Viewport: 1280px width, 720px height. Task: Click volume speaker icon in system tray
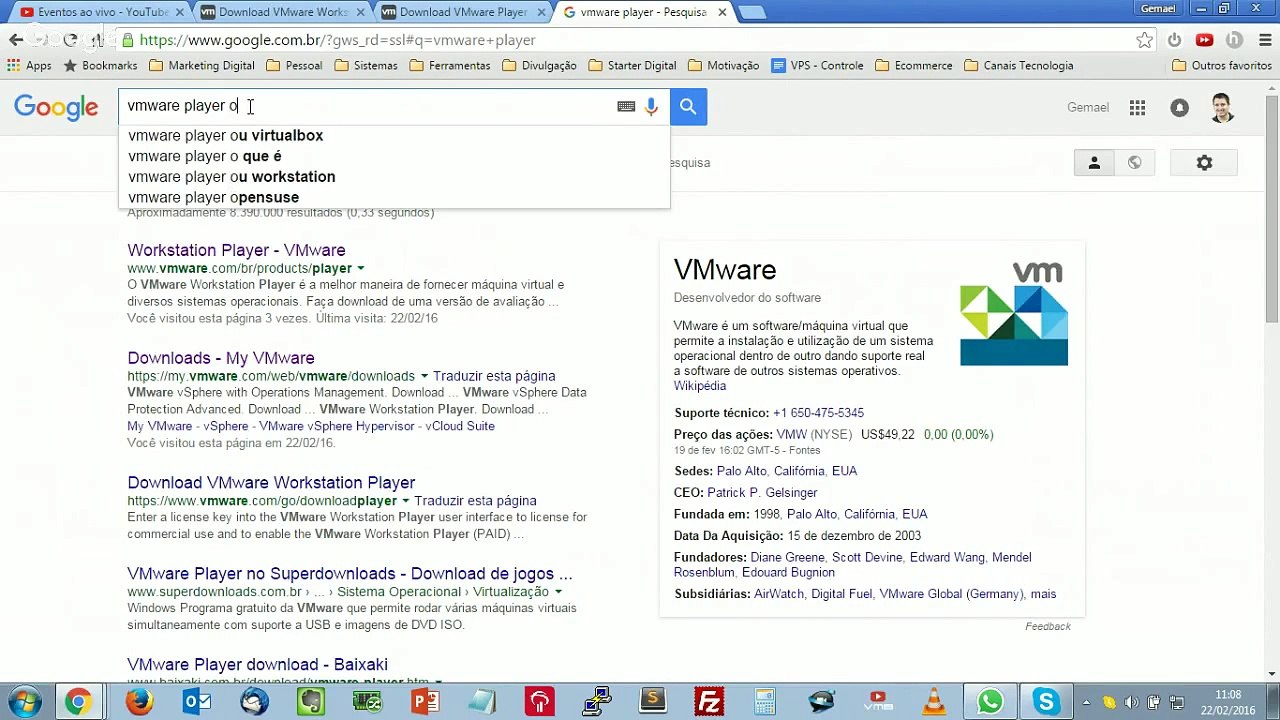[x=1131, y=702]
